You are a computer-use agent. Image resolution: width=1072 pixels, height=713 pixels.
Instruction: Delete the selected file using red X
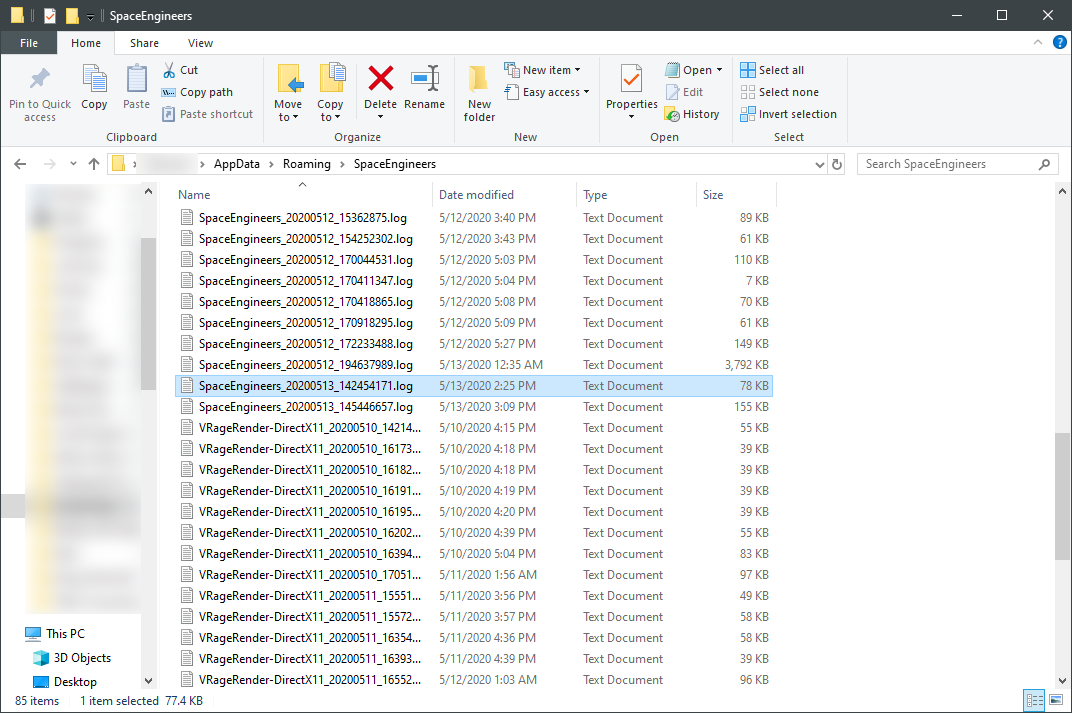(x=380, y=80)
